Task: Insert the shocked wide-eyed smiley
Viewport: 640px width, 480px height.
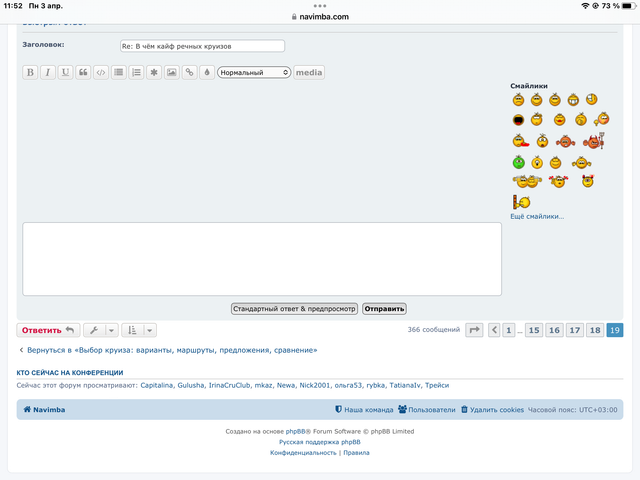Action: [542, 141]
